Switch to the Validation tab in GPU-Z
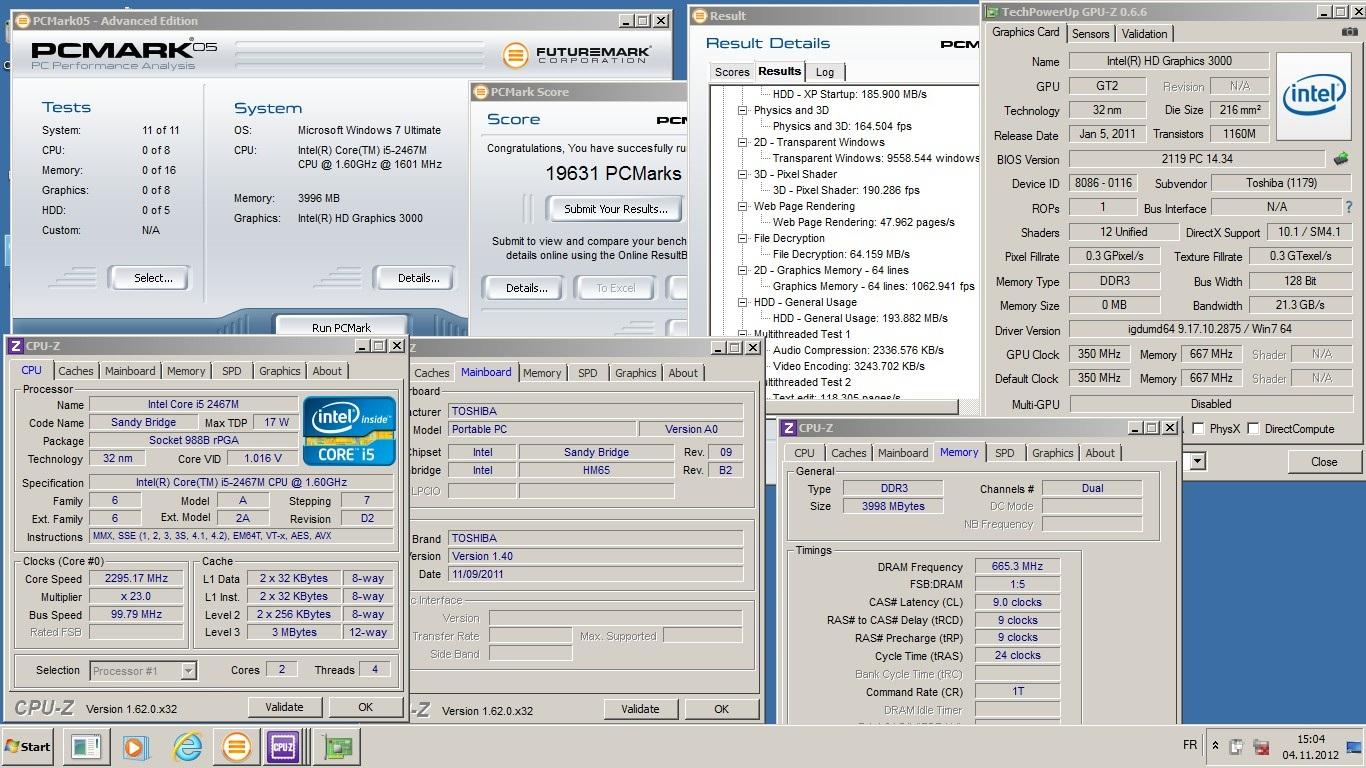 (x=1144, y=34)
